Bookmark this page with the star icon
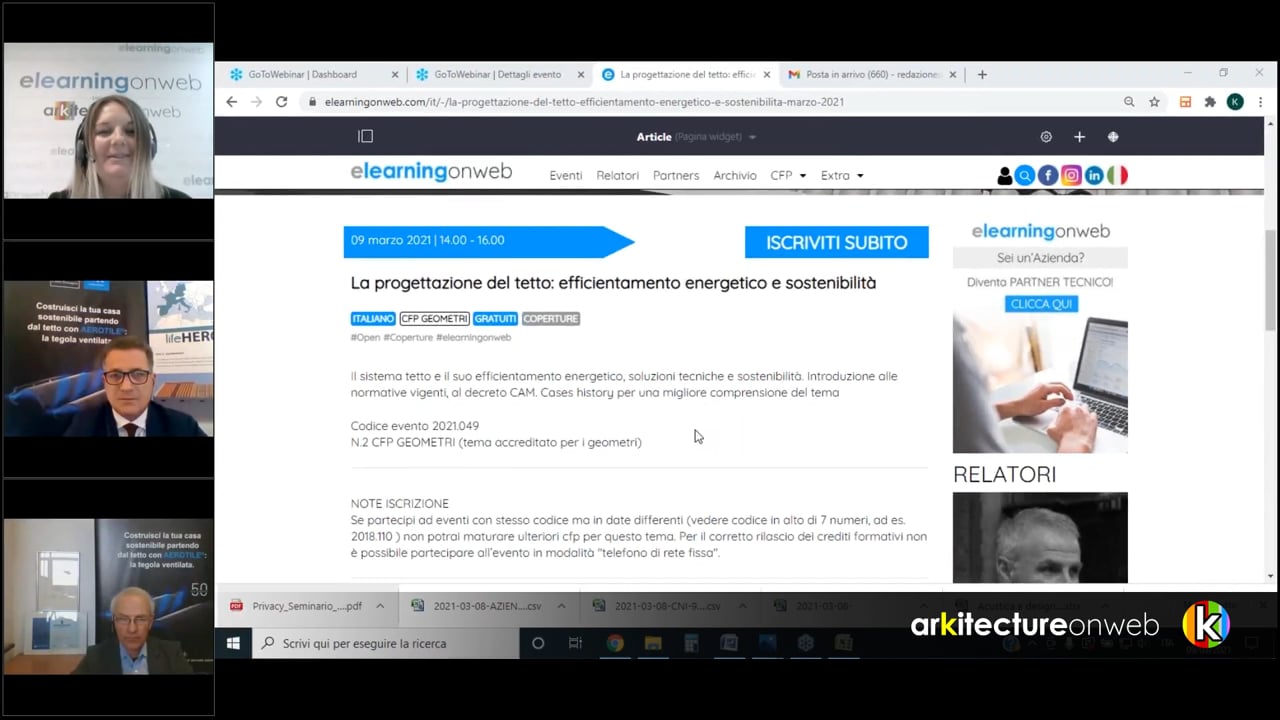This screenshot has height=720, width=1280. [1154, 102]
